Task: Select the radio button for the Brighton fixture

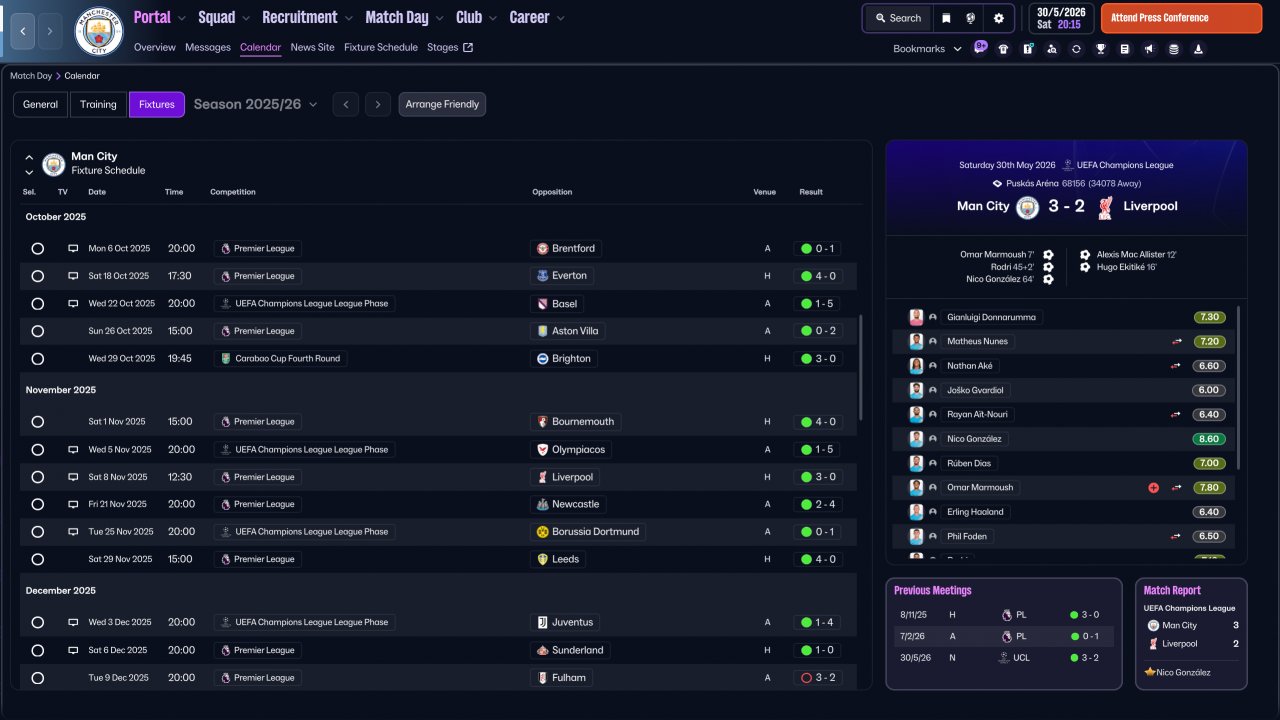Action: 38,359
